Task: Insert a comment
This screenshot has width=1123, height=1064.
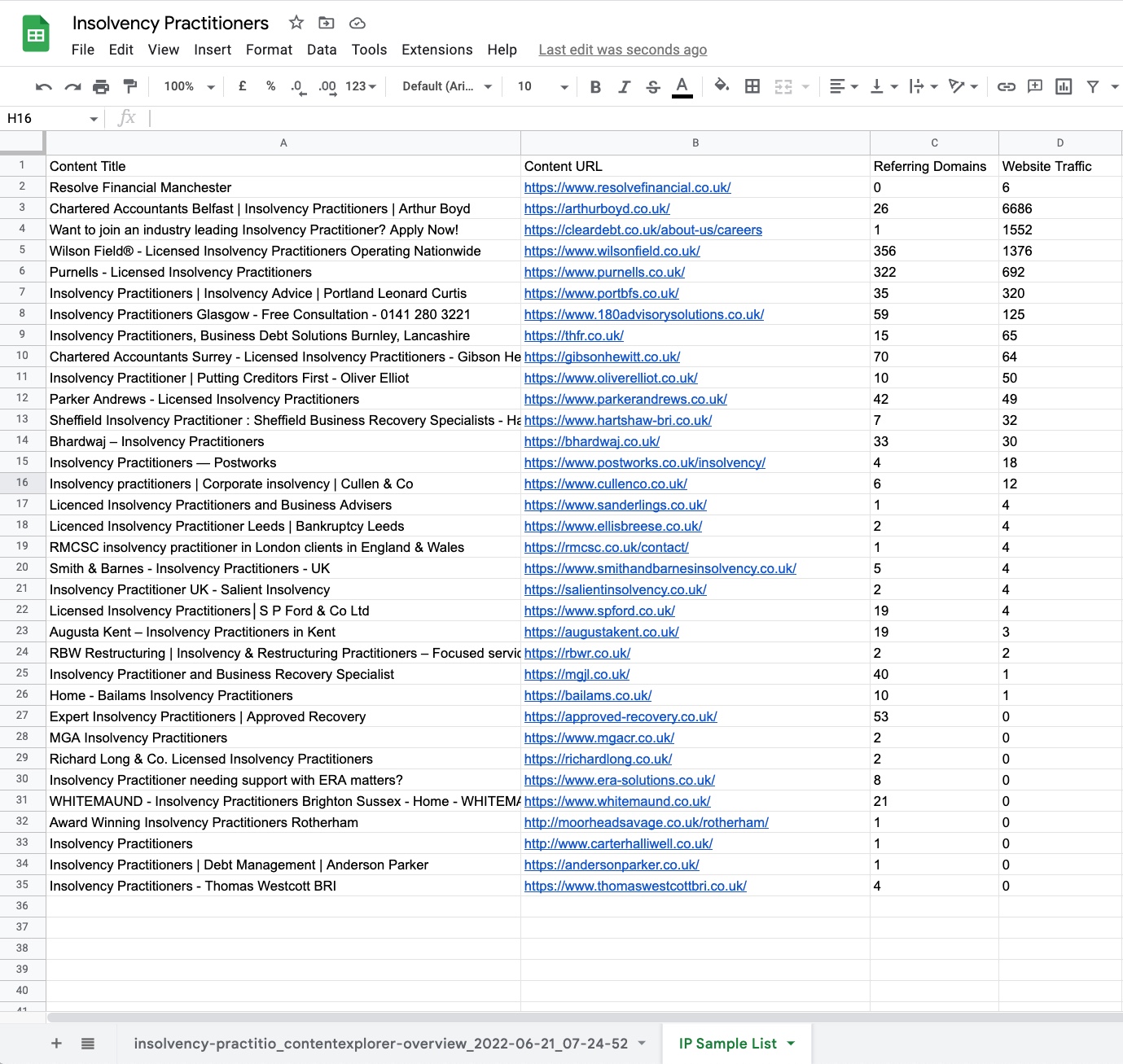Action: [1034, 86]
